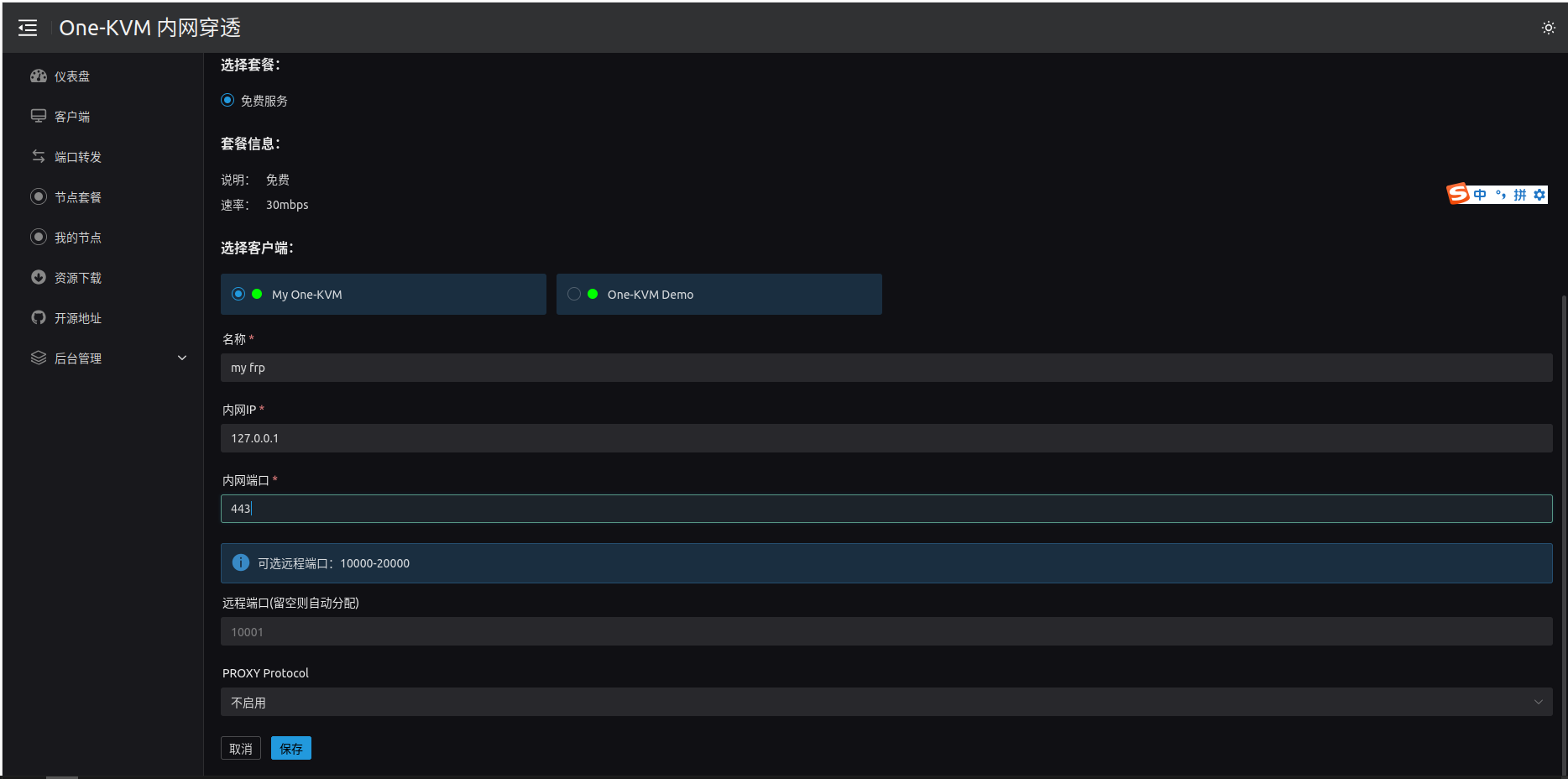This screenshot has height=779, width=1568.
Task: Click the GitHub open-source icon
Action: tap(39, 318)
